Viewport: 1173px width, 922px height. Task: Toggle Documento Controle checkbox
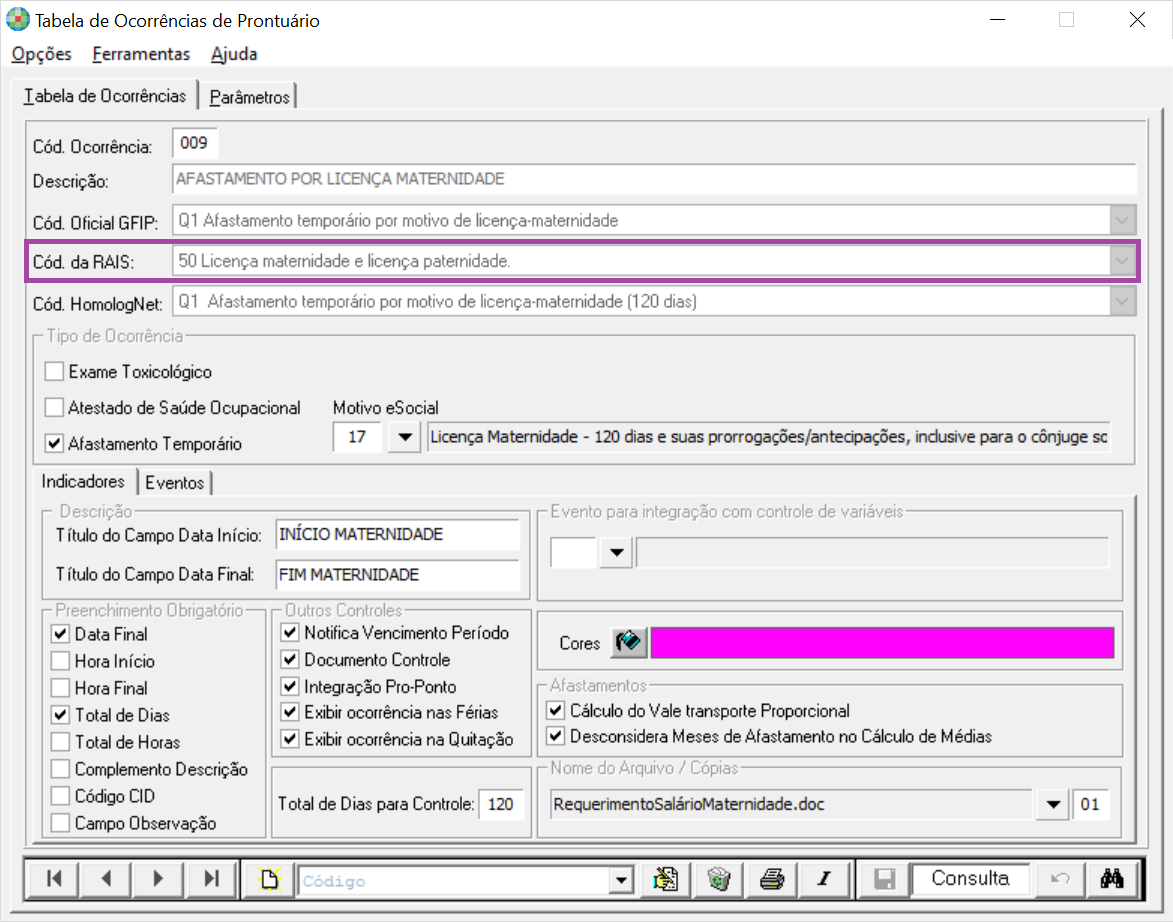(290, 659)
